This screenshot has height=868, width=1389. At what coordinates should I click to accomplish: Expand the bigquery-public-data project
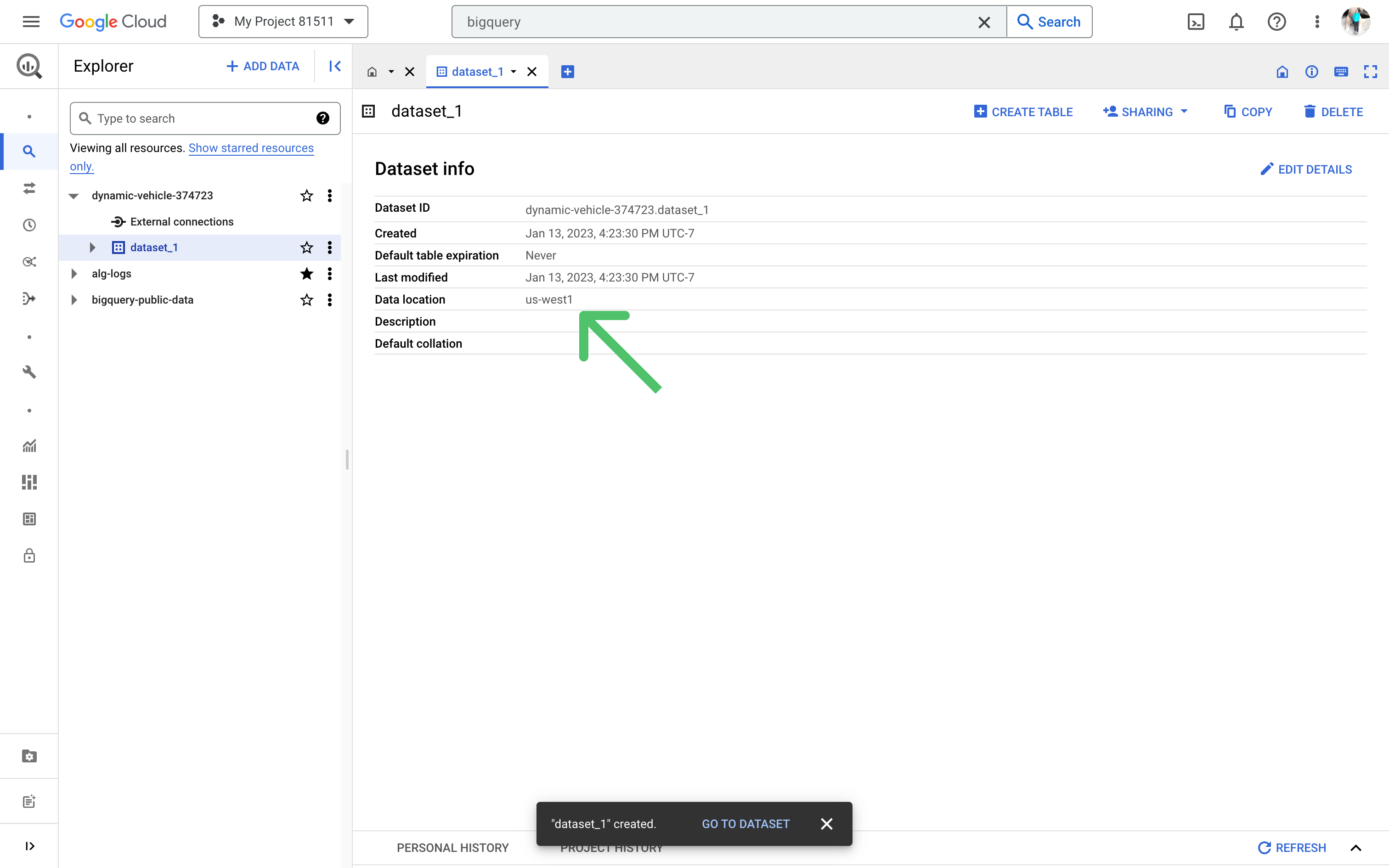click(x=73, y=299)
